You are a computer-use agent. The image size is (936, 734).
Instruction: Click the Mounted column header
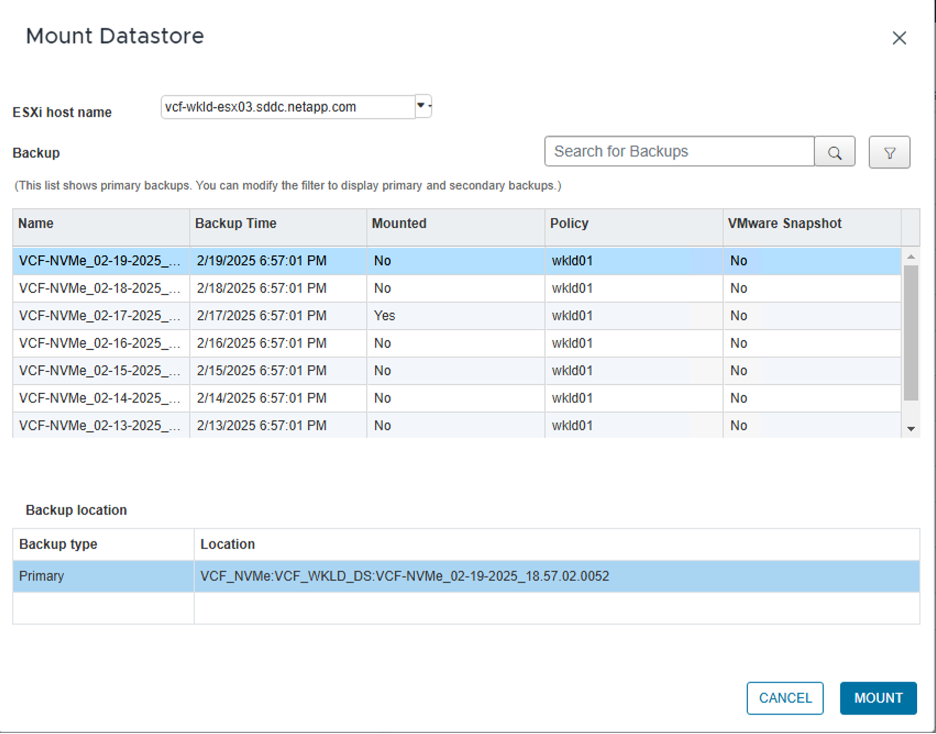tap(455, 224)
